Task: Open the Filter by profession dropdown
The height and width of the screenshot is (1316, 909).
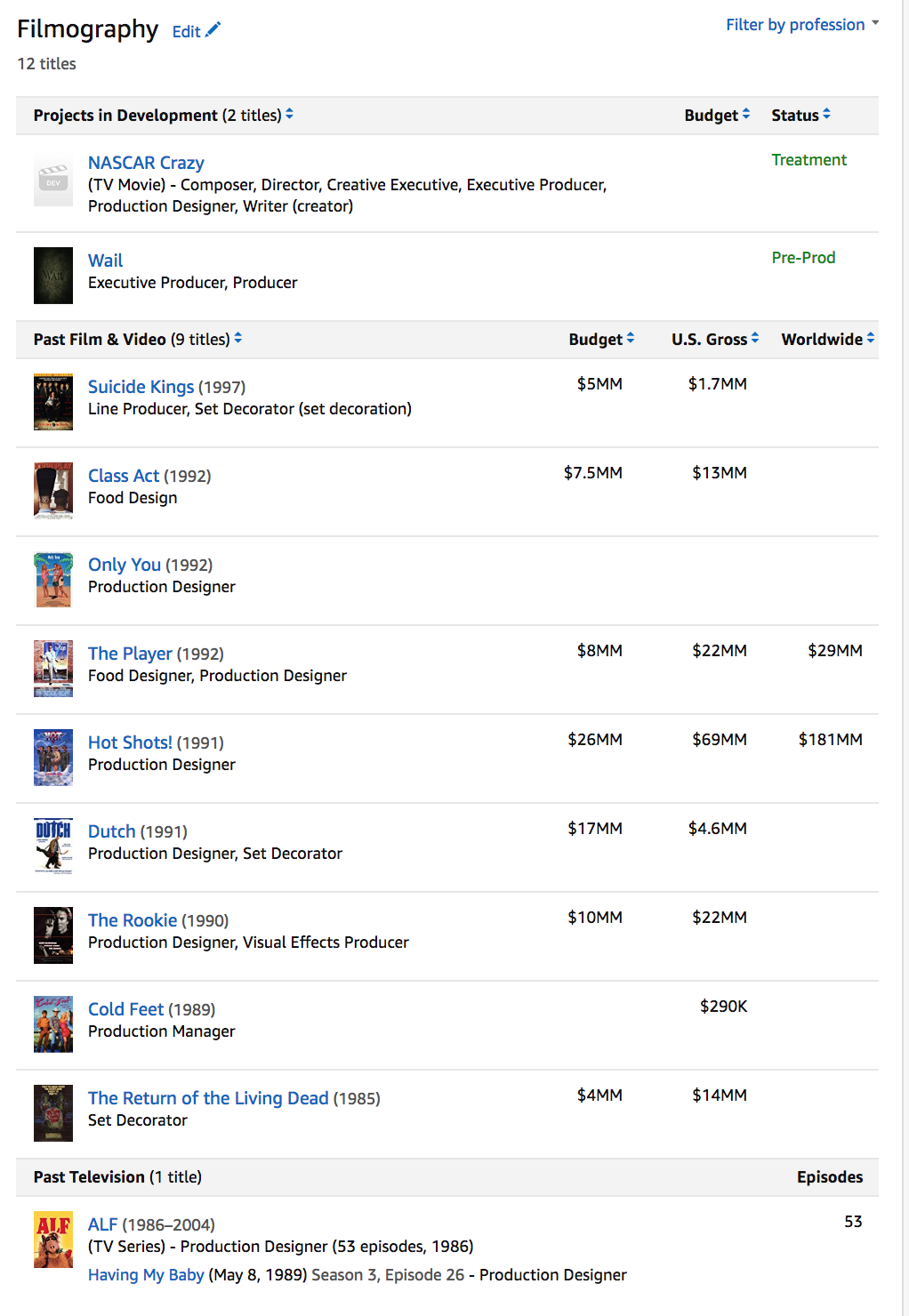Action: click(x=801, y=25)
